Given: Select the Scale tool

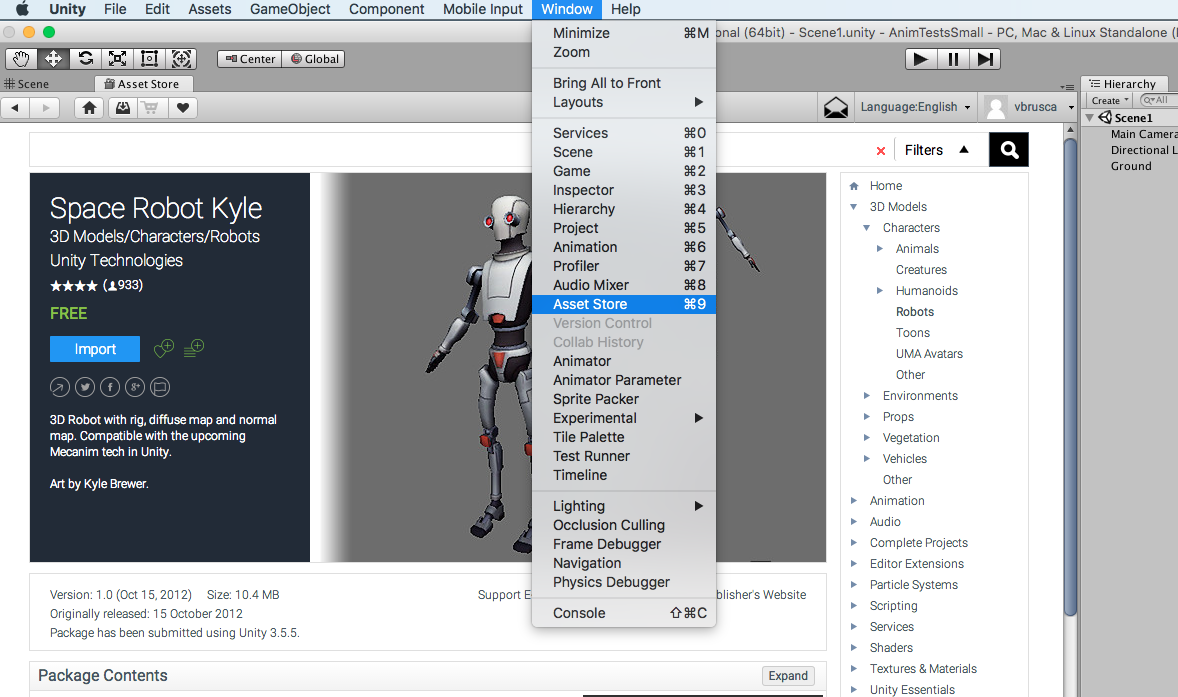Looking at the screenshot, I should 118,59.
